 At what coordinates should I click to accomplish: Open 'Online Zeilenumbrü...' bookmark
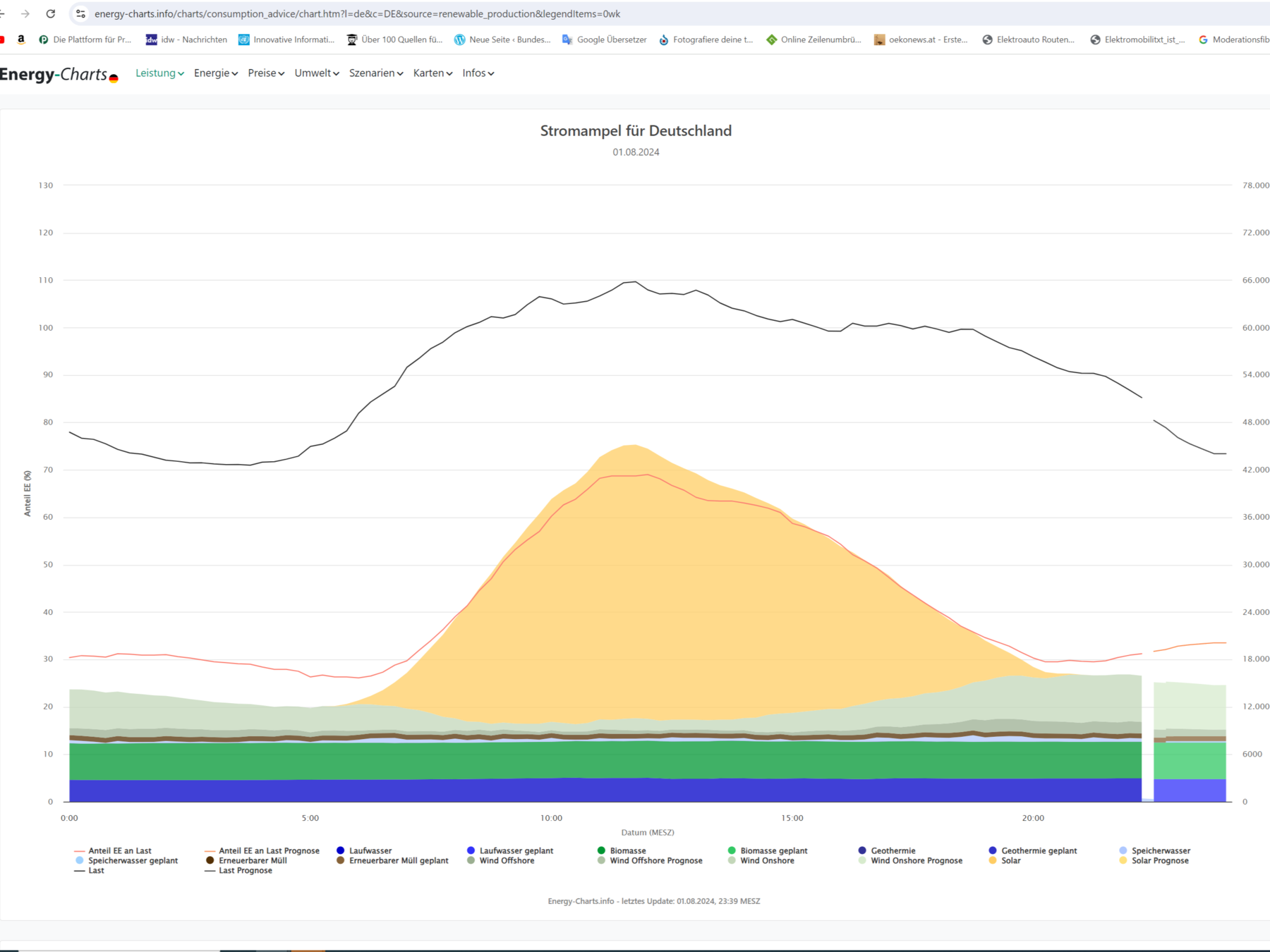tap(814, 39)
